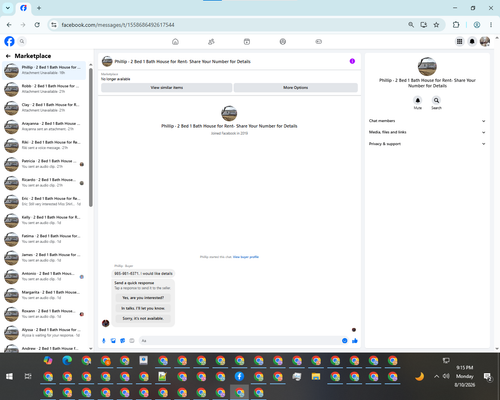
Task: Expand Media, files and links section
Action: (427, 132)
